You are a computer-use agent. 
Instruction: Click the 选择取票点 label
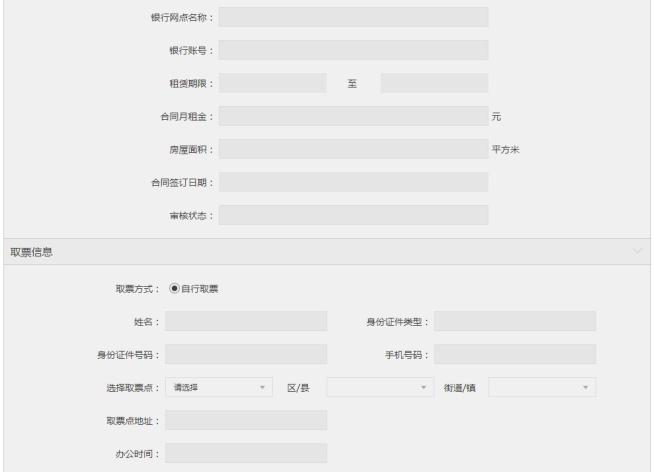point(132,388)
